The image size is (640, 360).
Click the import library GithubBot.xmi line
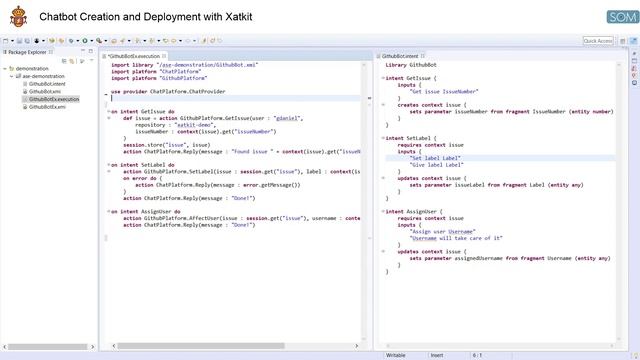point(184,65)
